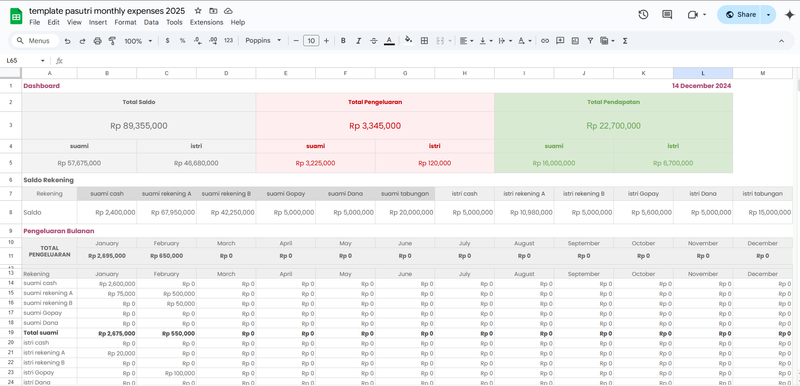This screenshot has height=386, width=800.
Task: Open the name box dropdown arrow
Action: [x=42, y=61]
